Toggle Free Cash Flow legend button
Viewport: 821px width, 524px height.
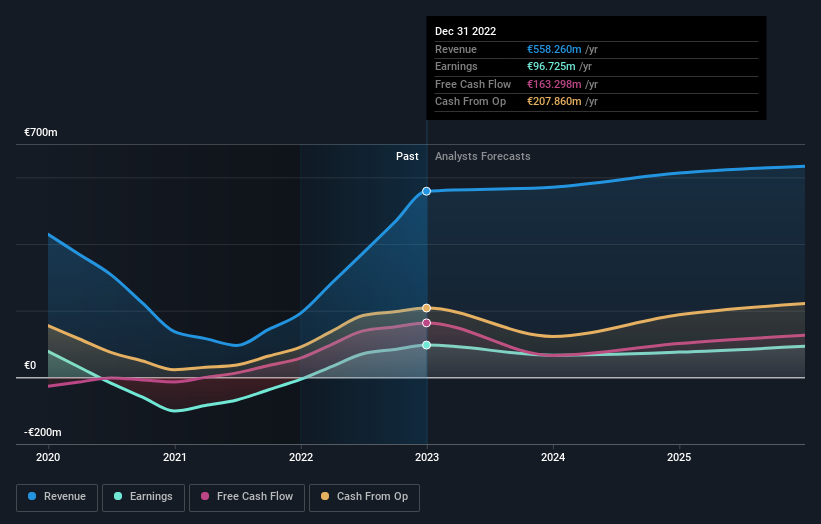pos(247,497)
